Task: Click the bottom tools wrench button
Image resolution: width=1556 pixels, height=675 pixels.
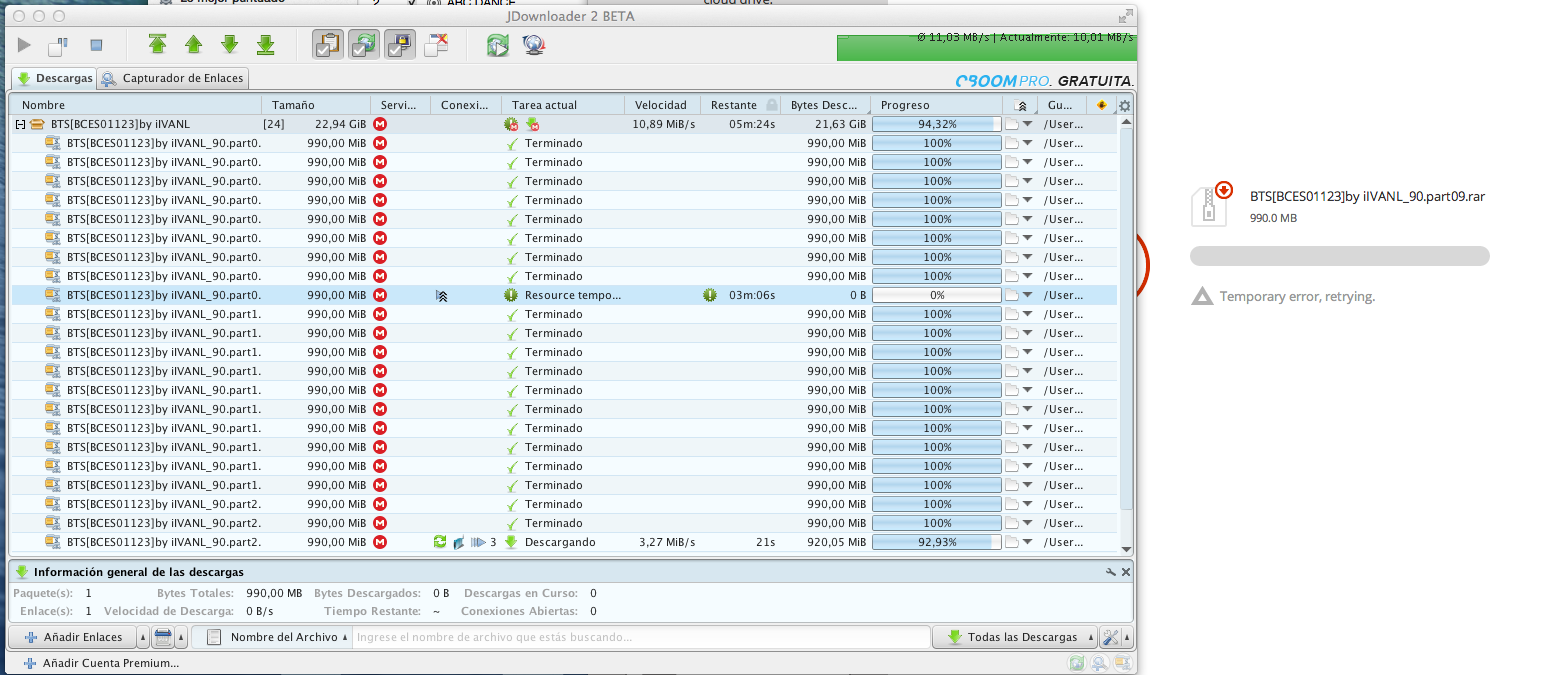Action: 1110,637
